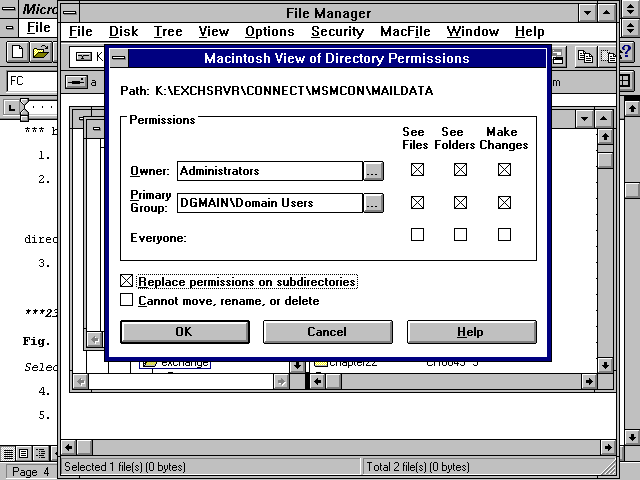The height and width of the screenshot is (480, 640).
Task: Open File menu in File Manager
Action: point(80,31)
